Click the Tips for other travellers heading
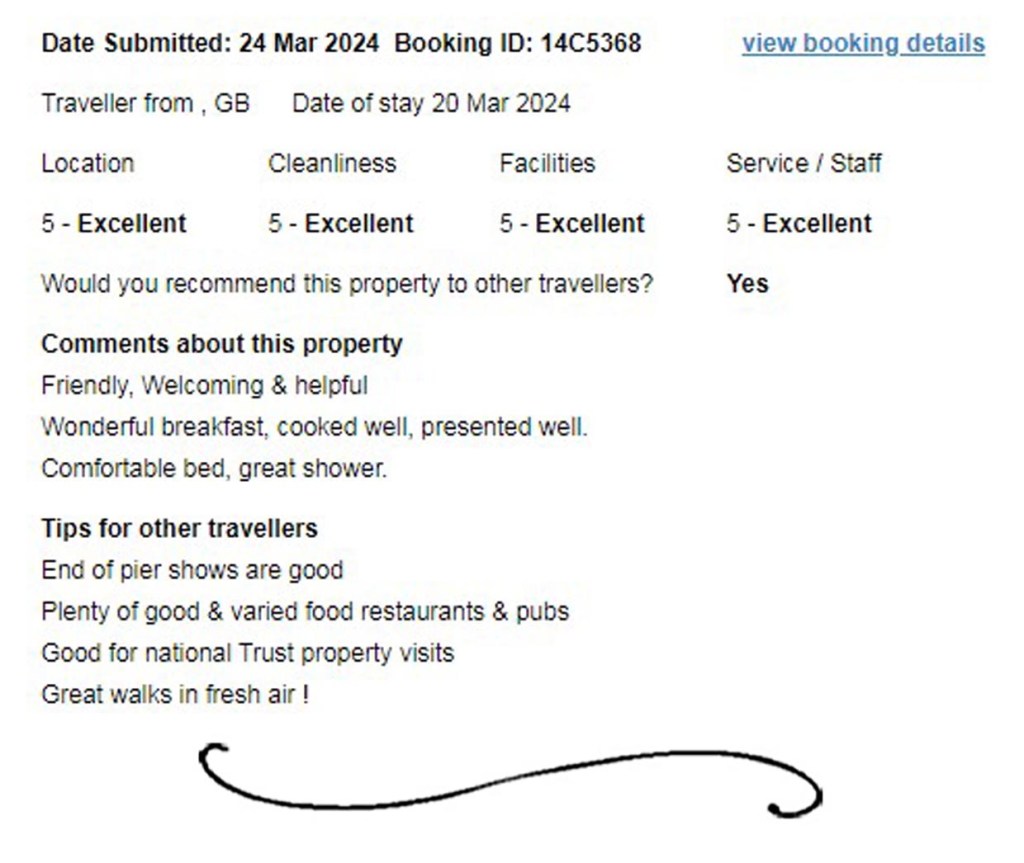 (x=179, y=528)
